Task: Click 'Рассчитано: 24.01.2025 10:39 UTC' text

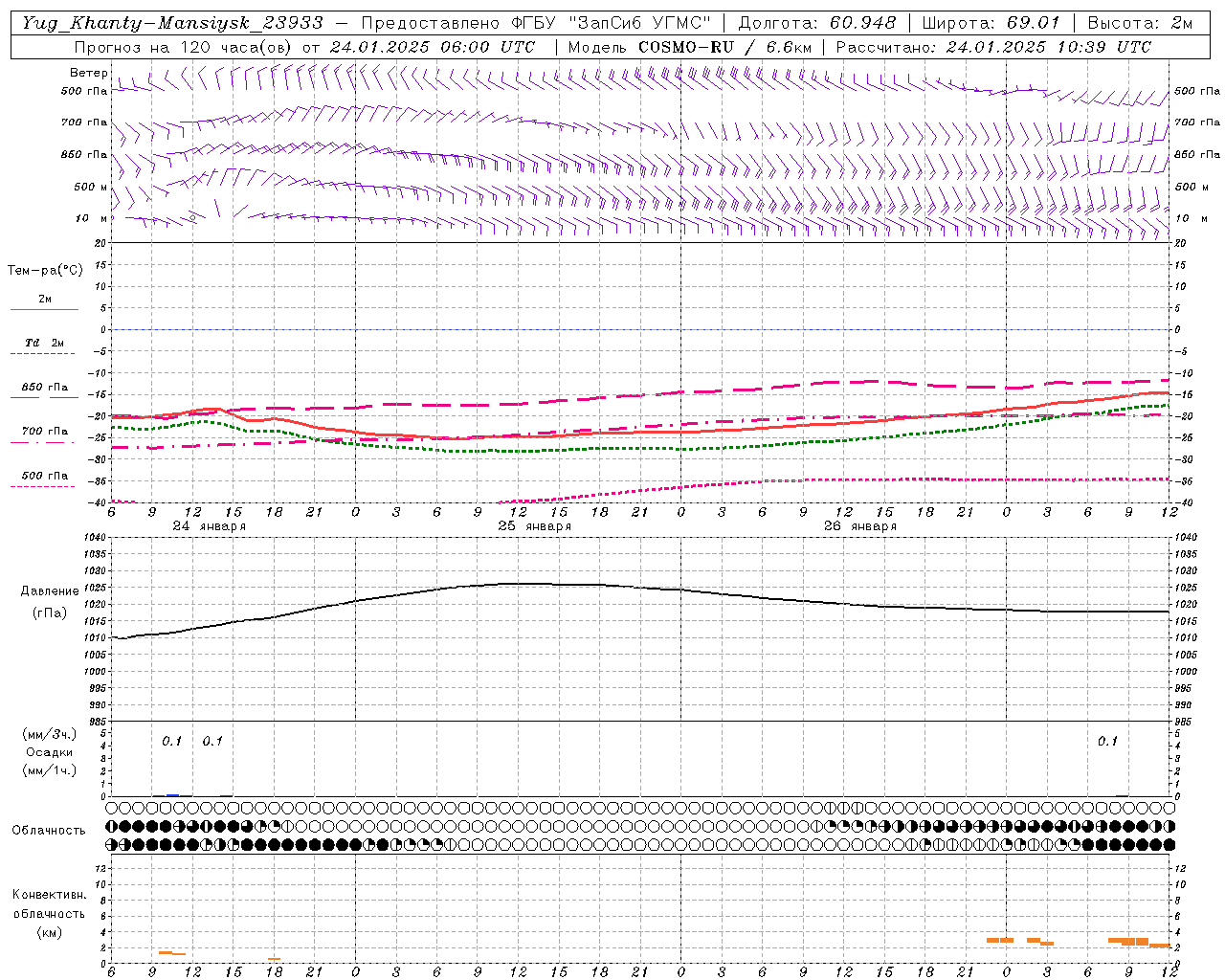Action: click(x=993, y=47)
